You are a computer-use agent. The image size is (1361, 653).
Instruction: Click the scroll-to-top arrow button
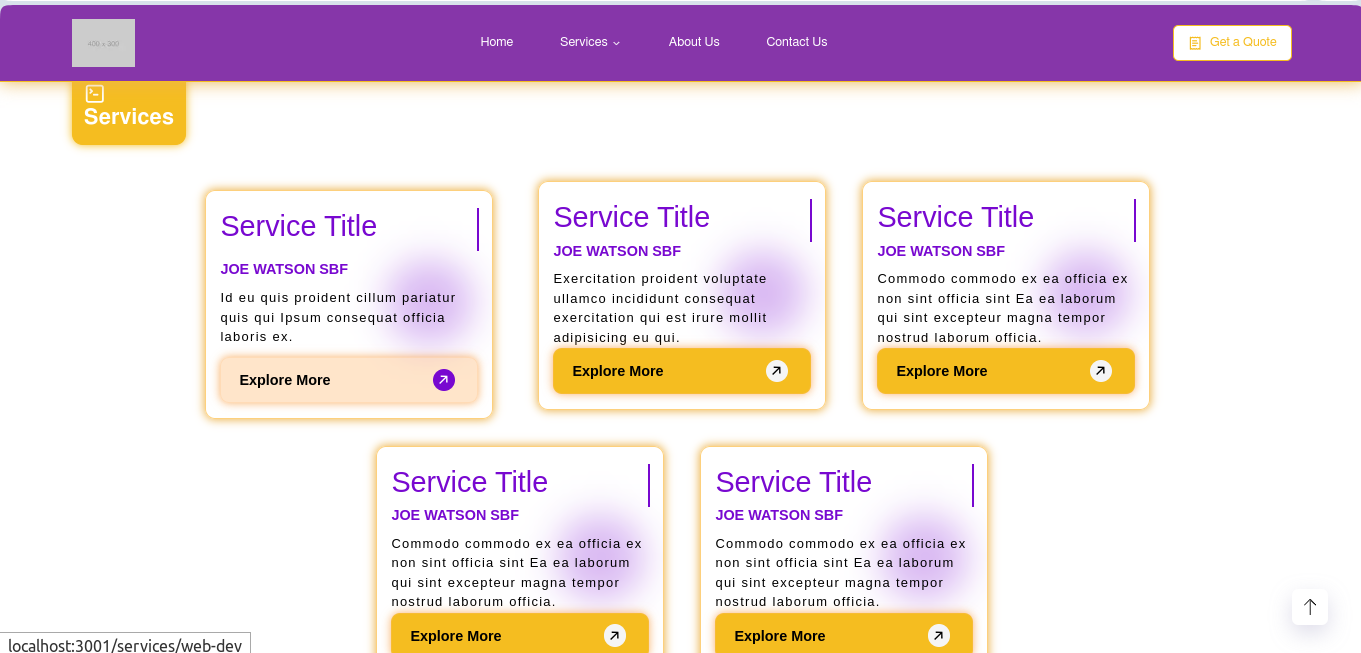coord(1310,607)
